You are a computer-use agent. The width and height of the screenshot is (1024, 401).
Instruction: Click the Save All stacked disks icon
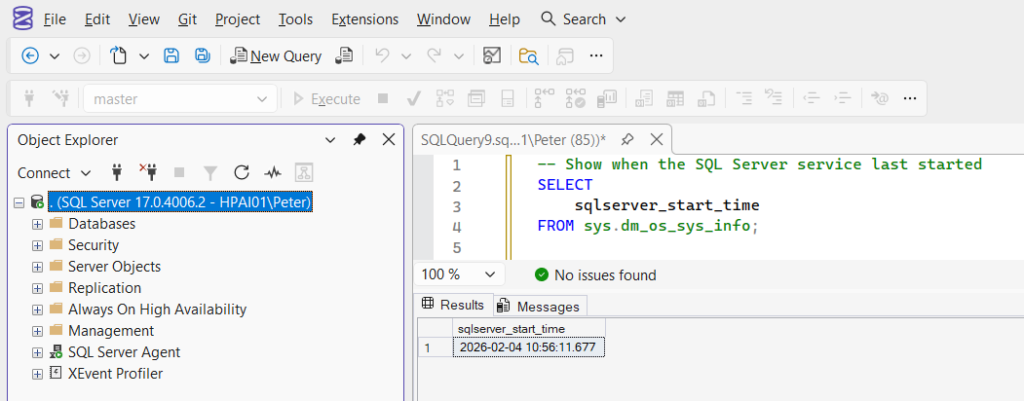[x=202, y=56]
